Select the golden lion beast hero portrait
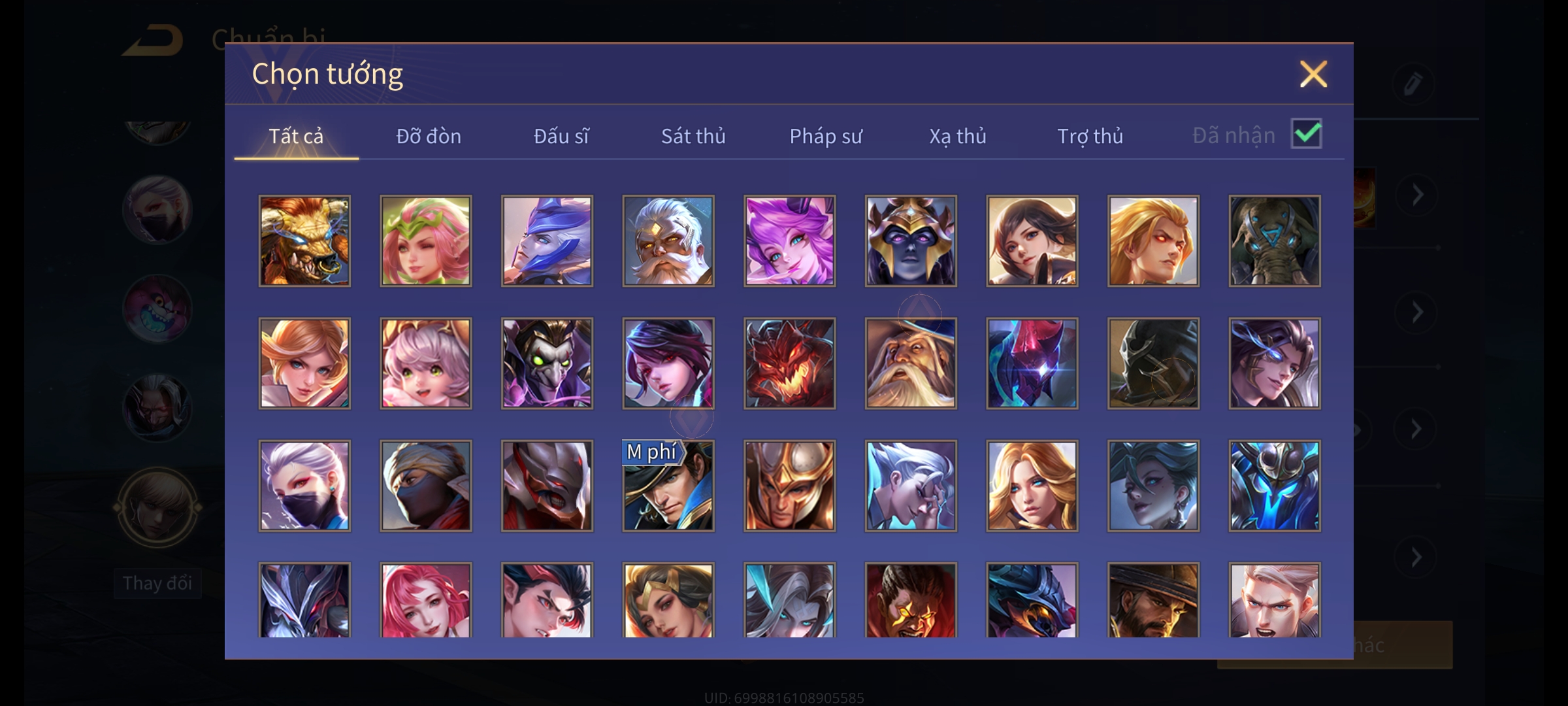Screen dimensions: 1568x706 [304, 241]
